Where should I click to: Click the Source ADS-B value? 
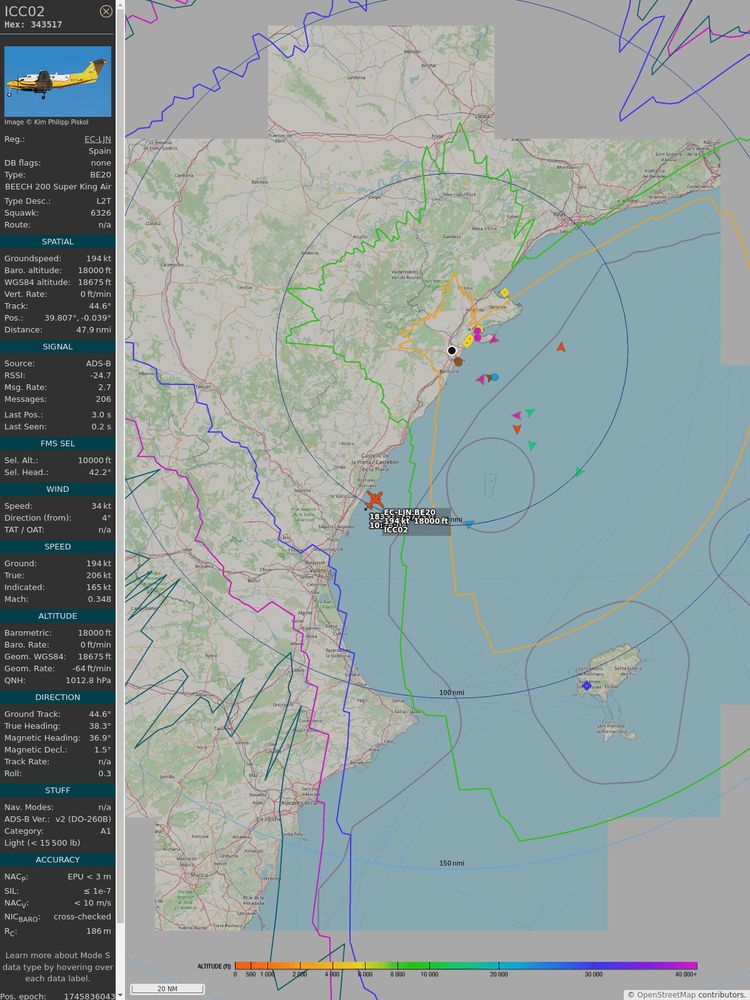99,364
